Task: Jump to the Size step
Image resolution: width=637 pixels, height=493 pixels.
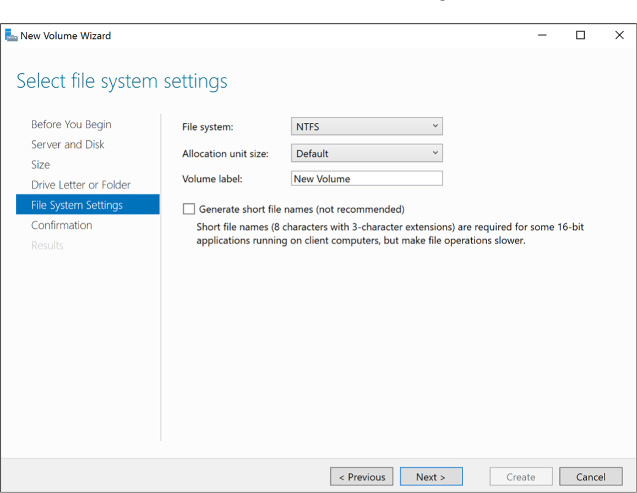Action: pos(41,165)
